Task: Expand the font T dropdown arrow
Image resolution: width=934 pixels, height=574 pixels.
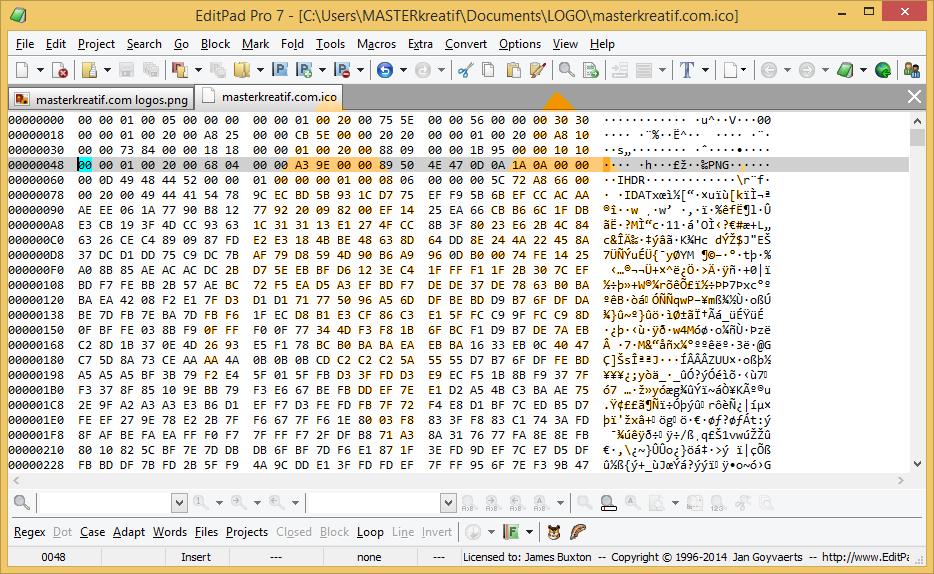Action: (x=705, y=70)
